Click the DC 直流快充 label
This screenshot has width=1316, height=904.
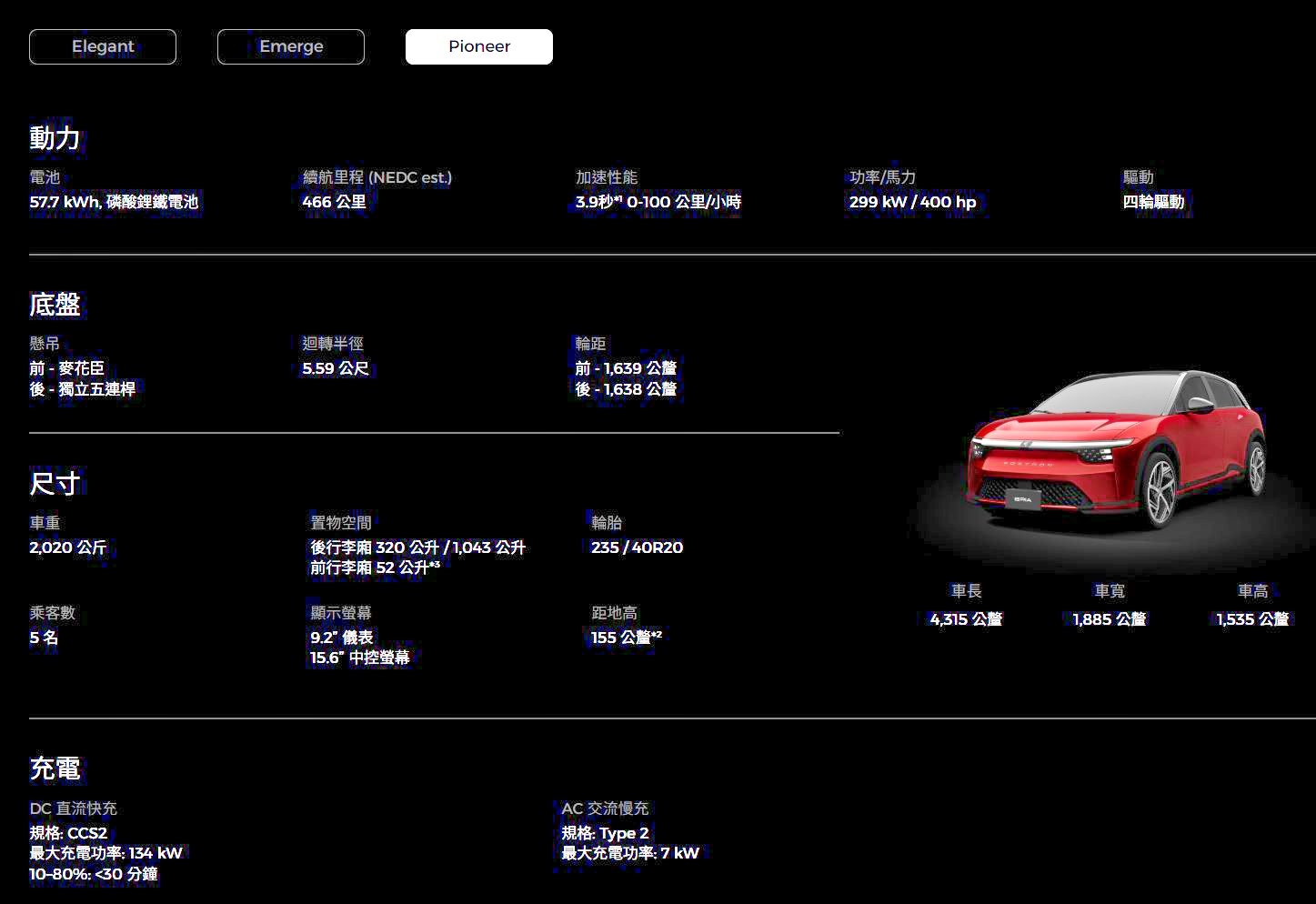pos(73,809)
